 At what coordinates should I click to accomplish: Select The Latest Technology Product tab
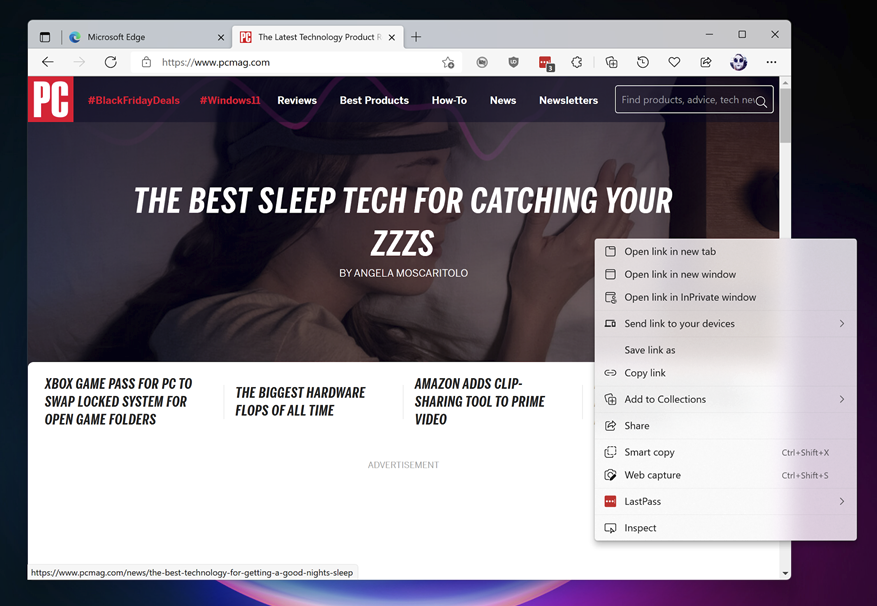tap(318, 37)
